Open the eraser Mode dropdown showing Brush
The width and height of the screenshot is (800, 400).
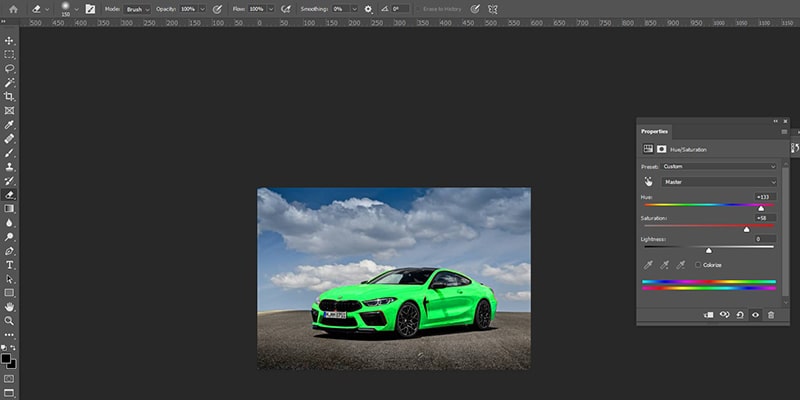coord(138,9)
